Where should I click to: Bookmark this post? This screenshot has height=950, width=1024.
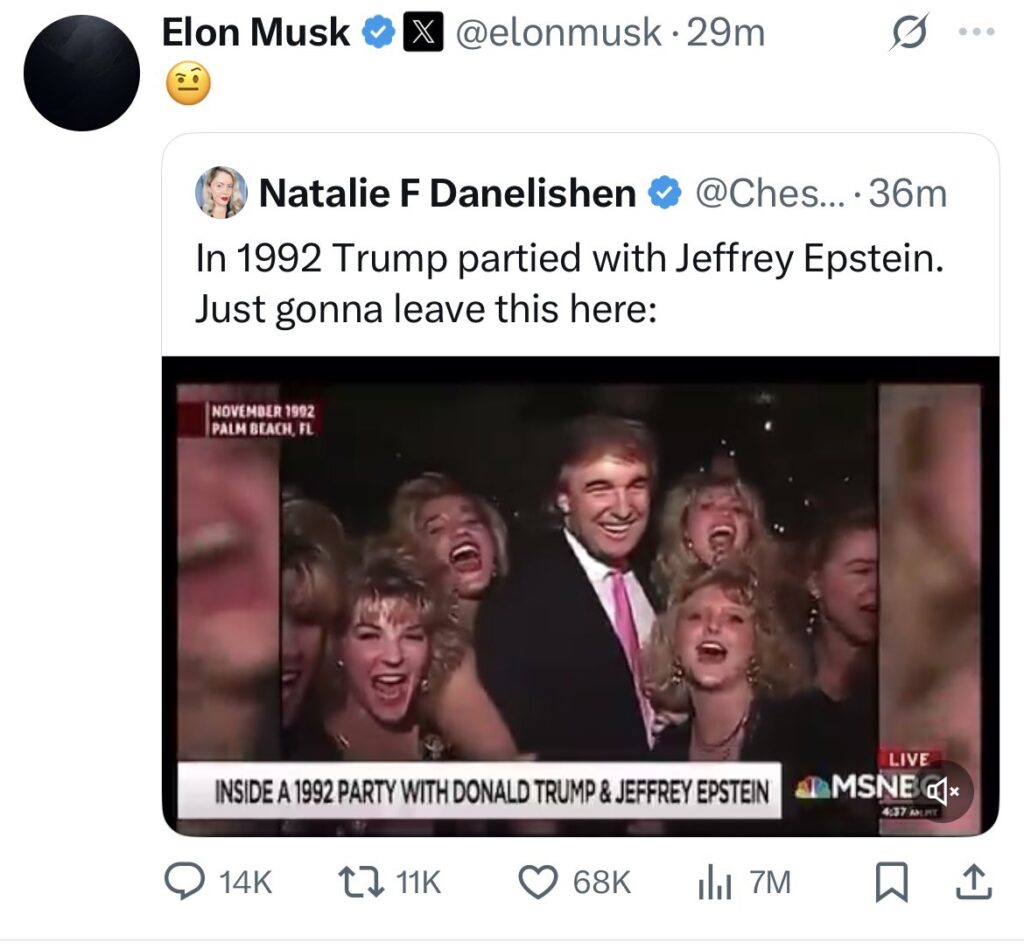[889, 881]
